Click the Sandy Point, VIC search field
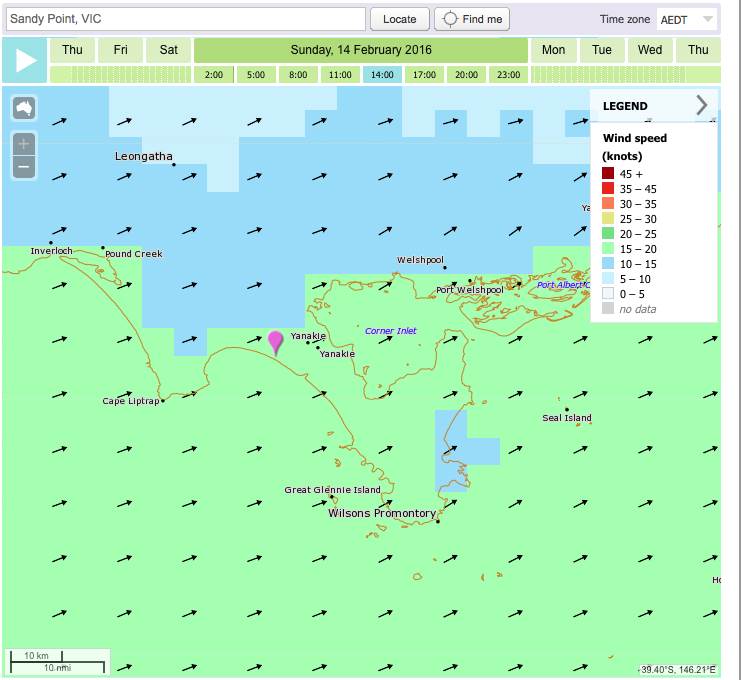 pyautogui.click(x=184, y=19)
